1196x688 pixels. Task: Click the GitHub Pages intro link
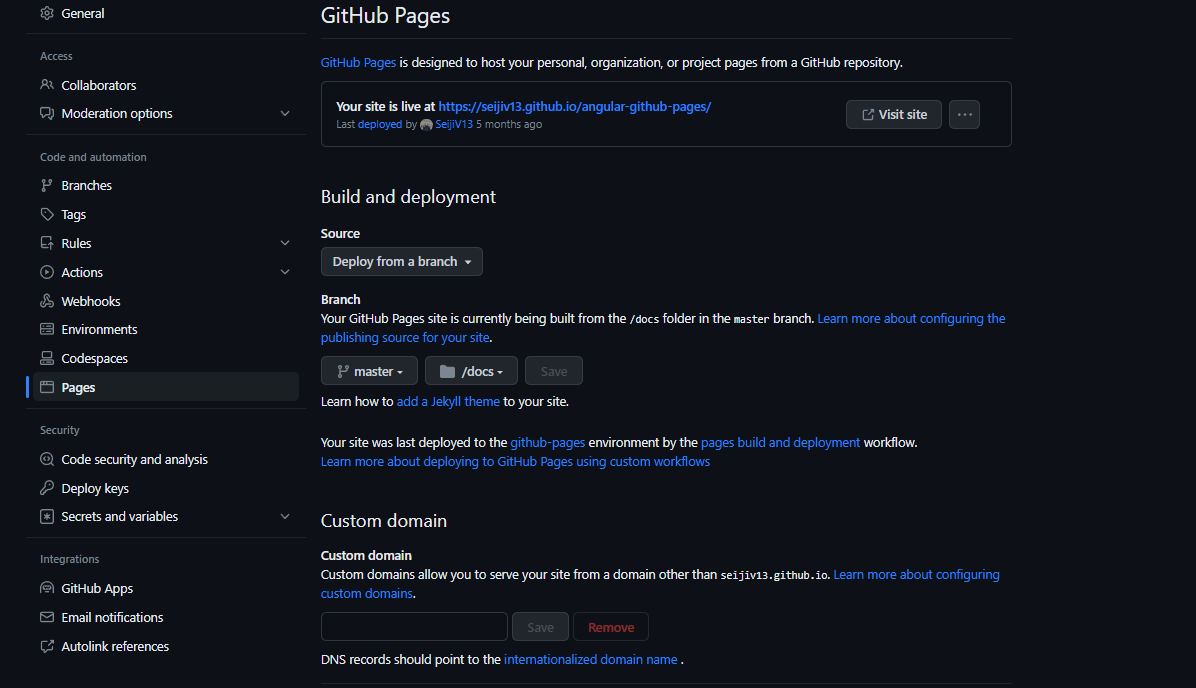(x=358, y=63)
